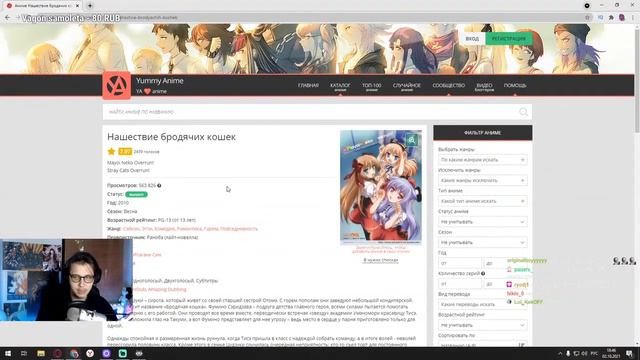Click the taskbar clock and date
Screen dimensions: 640x360
611,353
